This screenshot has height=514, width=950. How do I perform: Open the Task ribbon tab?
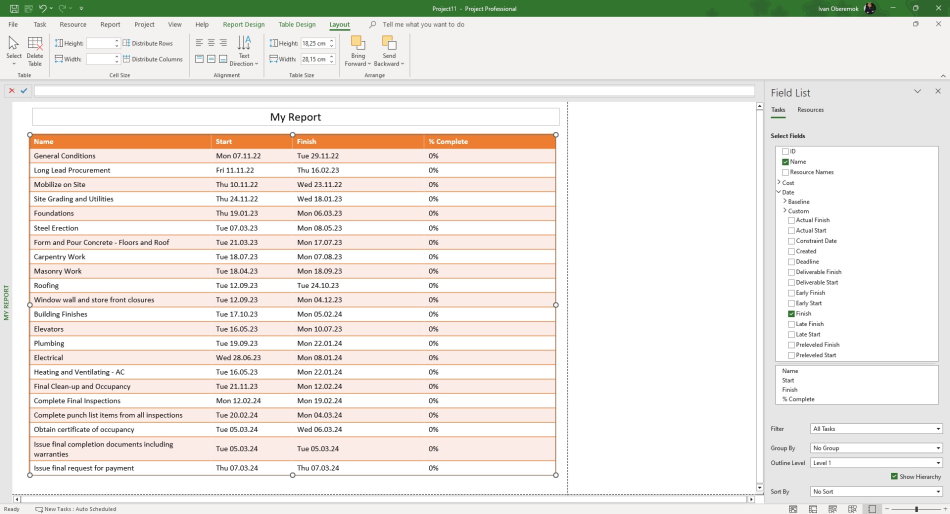(40, 24)
